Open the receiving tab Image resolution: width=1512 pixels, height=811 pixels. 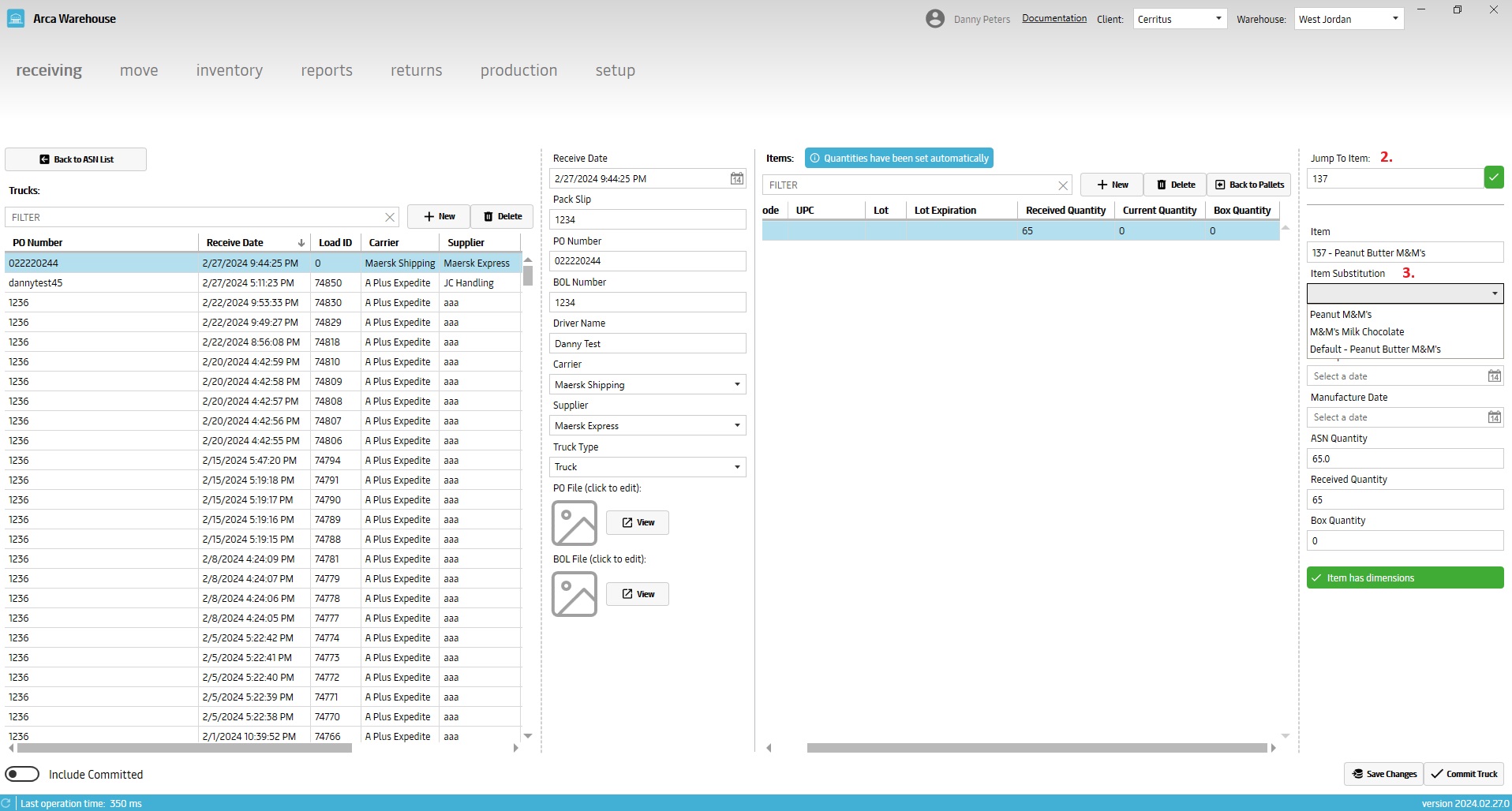point(49,70)
